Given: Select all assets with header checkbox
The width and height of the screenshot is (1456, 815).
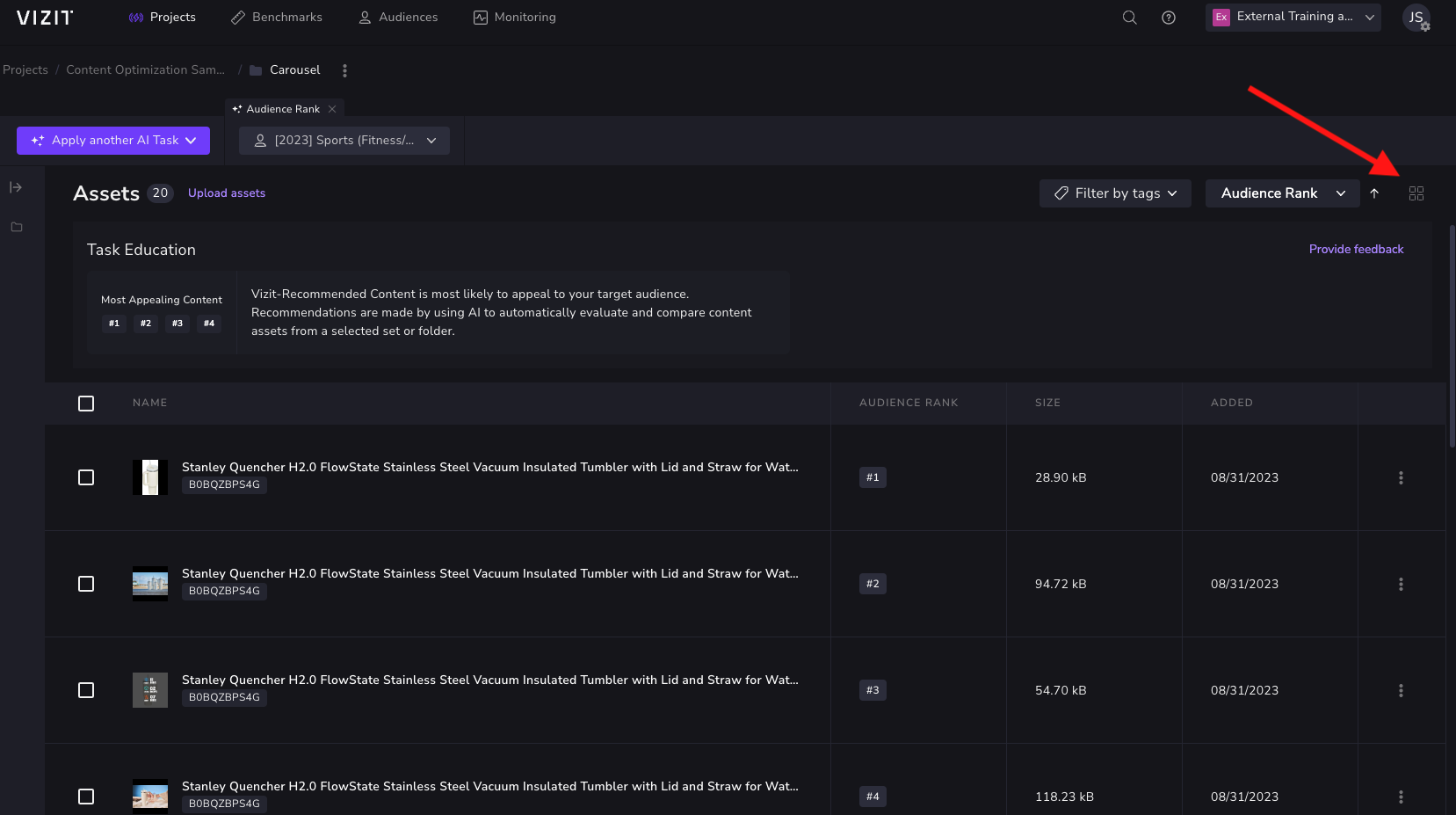Looking at the screenshot, I should coord(86,404).
